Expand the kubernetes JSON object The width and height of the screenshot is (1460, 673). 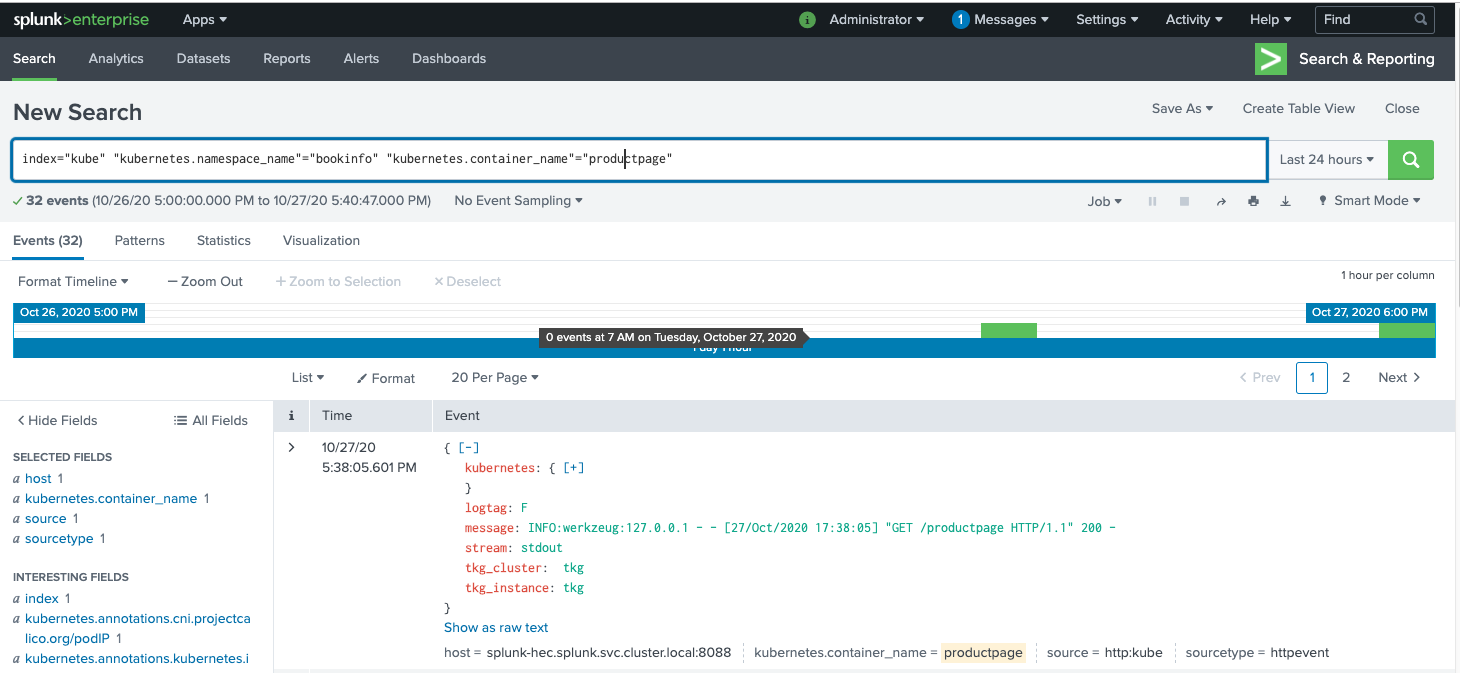coord(574,468)
